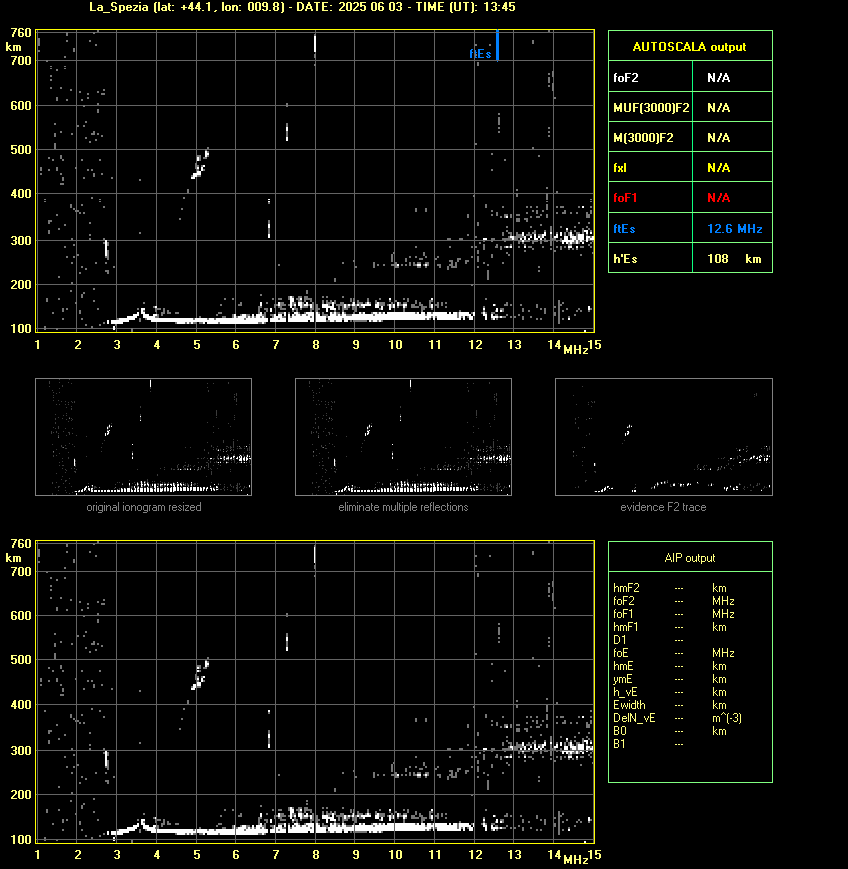Click the MHz axis label under the upper ionogram
Viewport: 848px width, 869px height.
click(x=575, y=350)
